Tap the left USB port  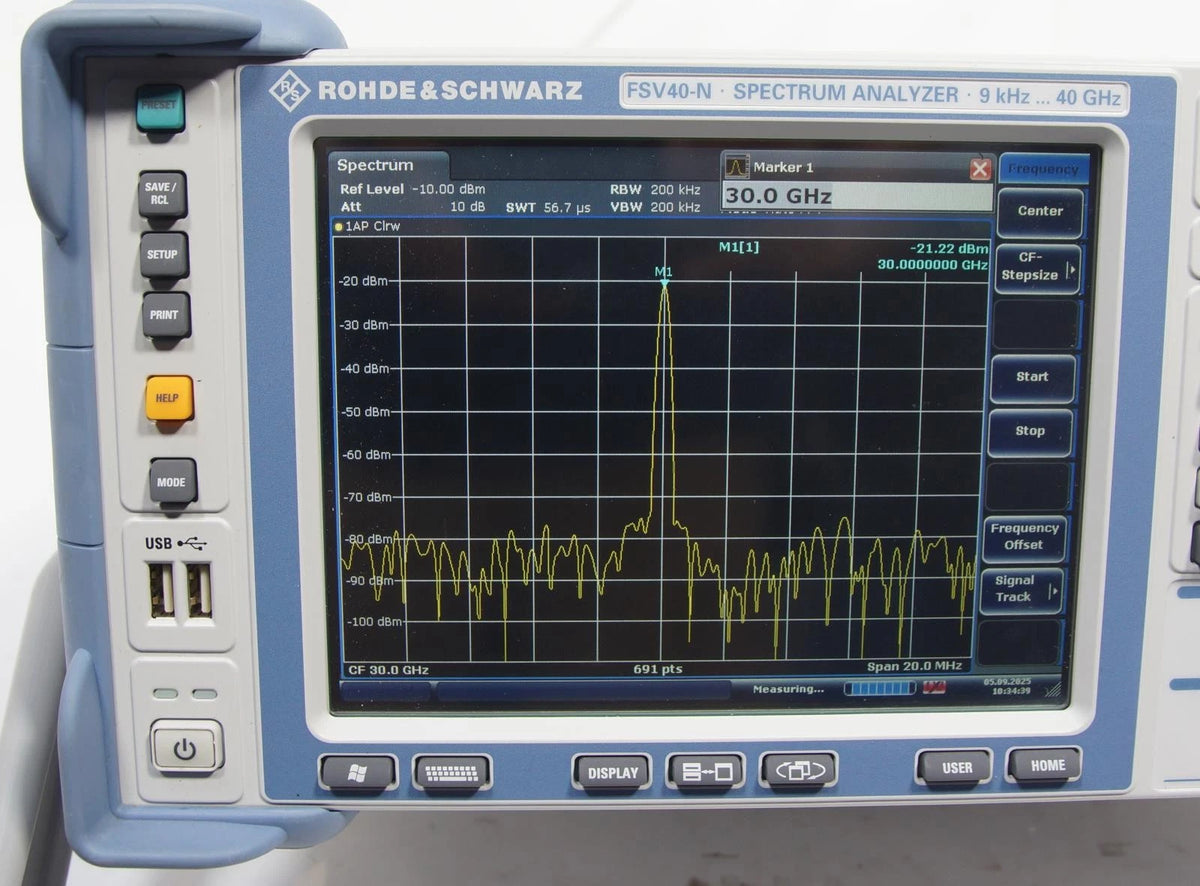pyautogui.click(x=162, y=590)
